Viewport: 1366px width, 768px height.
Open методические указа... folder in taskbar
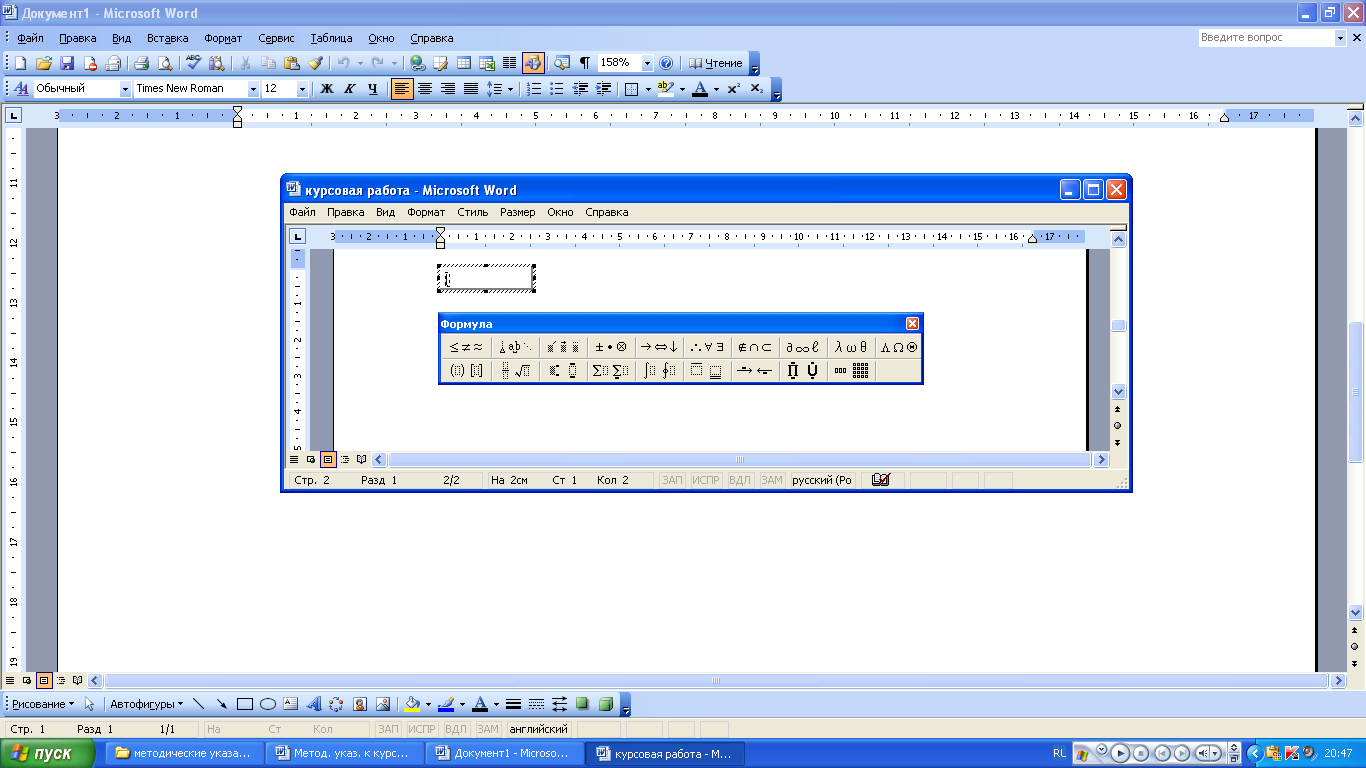184,753
